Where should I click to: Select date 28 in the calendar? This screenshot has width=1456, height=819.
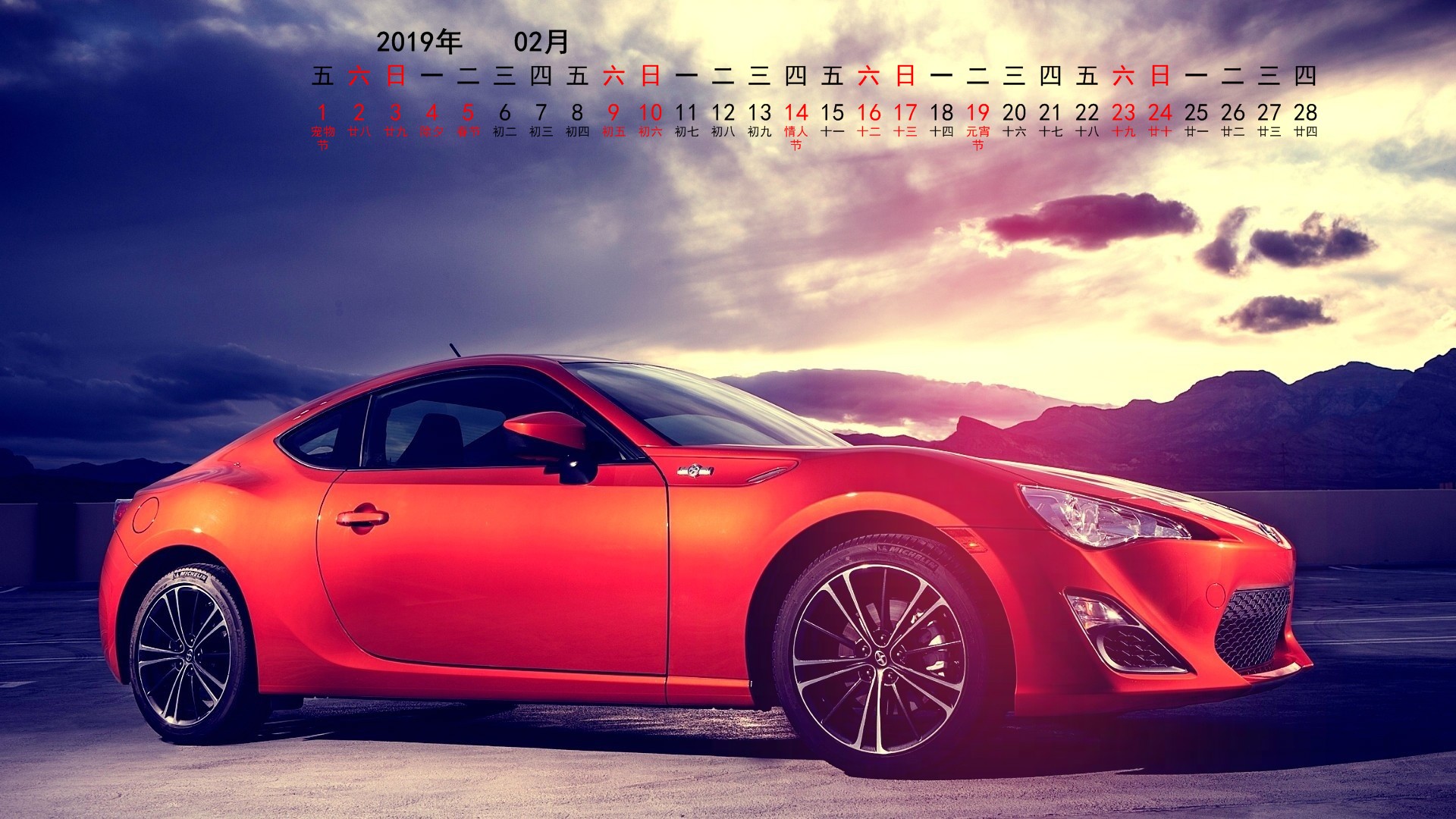tap(1305, 113)
